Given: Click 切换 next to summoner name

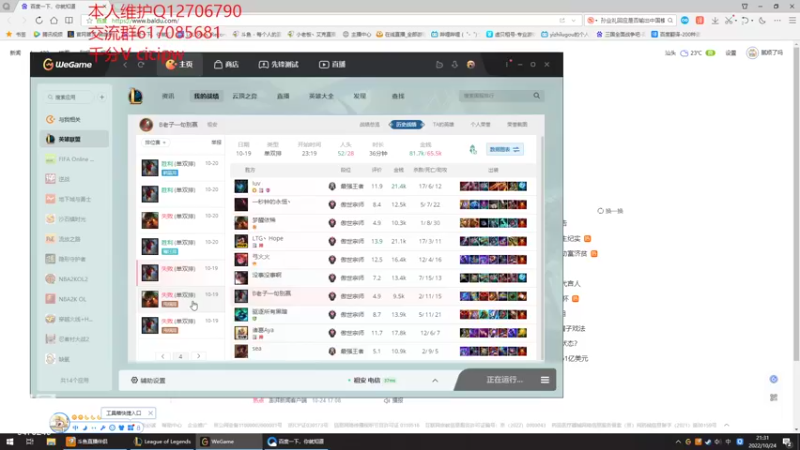Looking at the screenshot, I should [212, 124].
